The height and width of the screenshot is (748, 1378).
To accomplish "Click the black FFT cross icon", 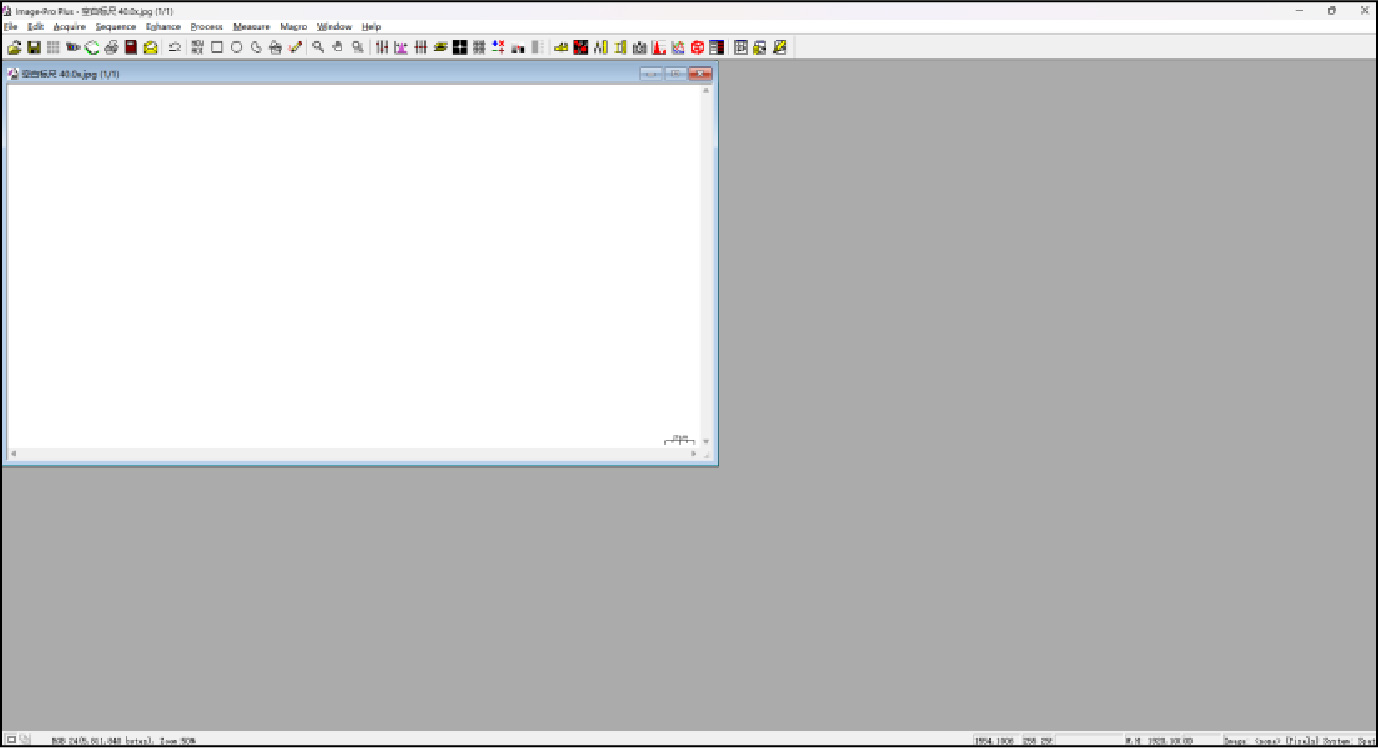I will tap(460, 47).
